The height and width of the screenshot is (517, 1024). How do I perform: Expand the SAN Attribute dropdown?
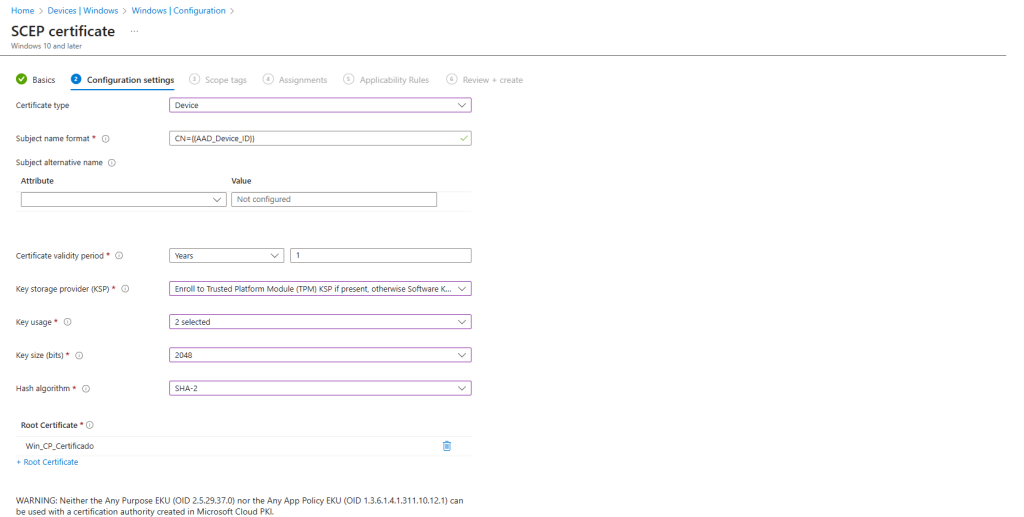click(122, 200)
